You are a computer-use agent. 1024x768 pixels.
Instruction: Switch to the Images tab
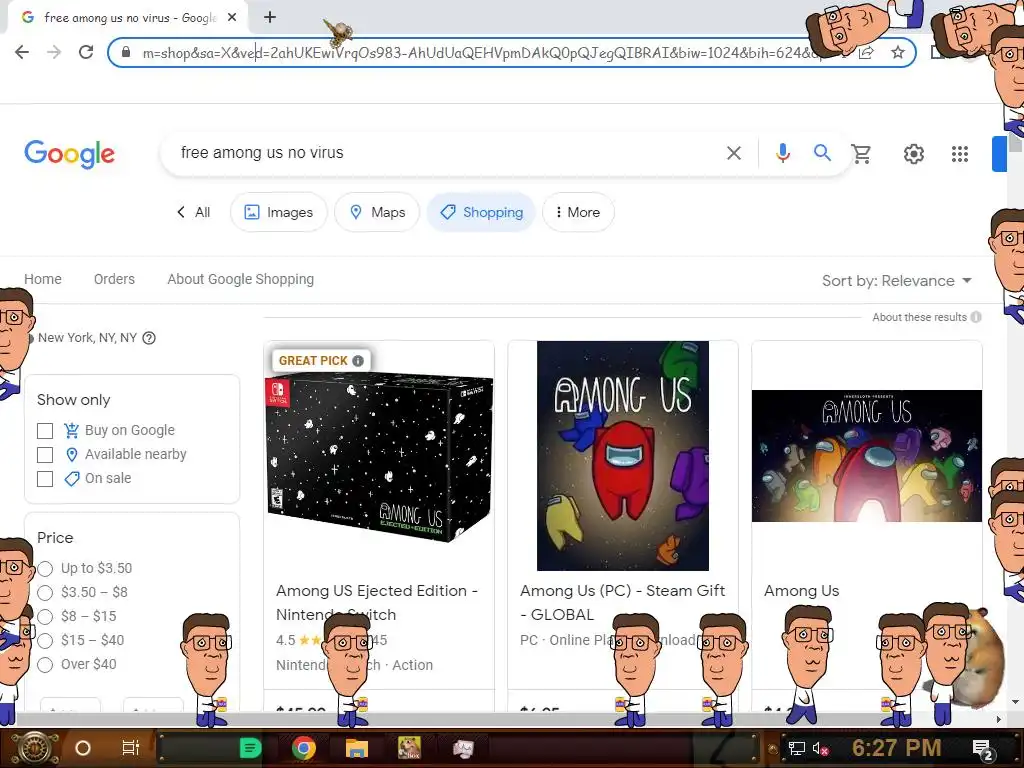click(279, 212)
